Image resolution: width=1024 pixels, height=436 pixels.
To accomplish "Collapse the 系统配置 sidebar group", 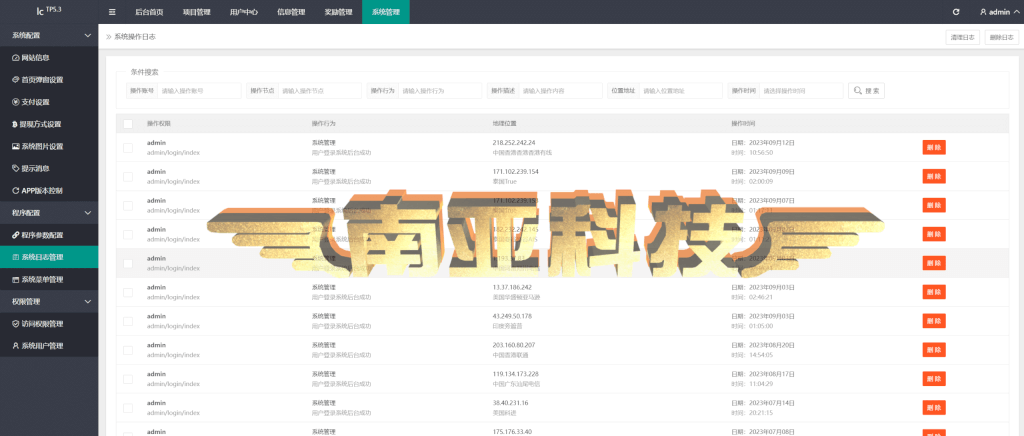I will point(49,35).
